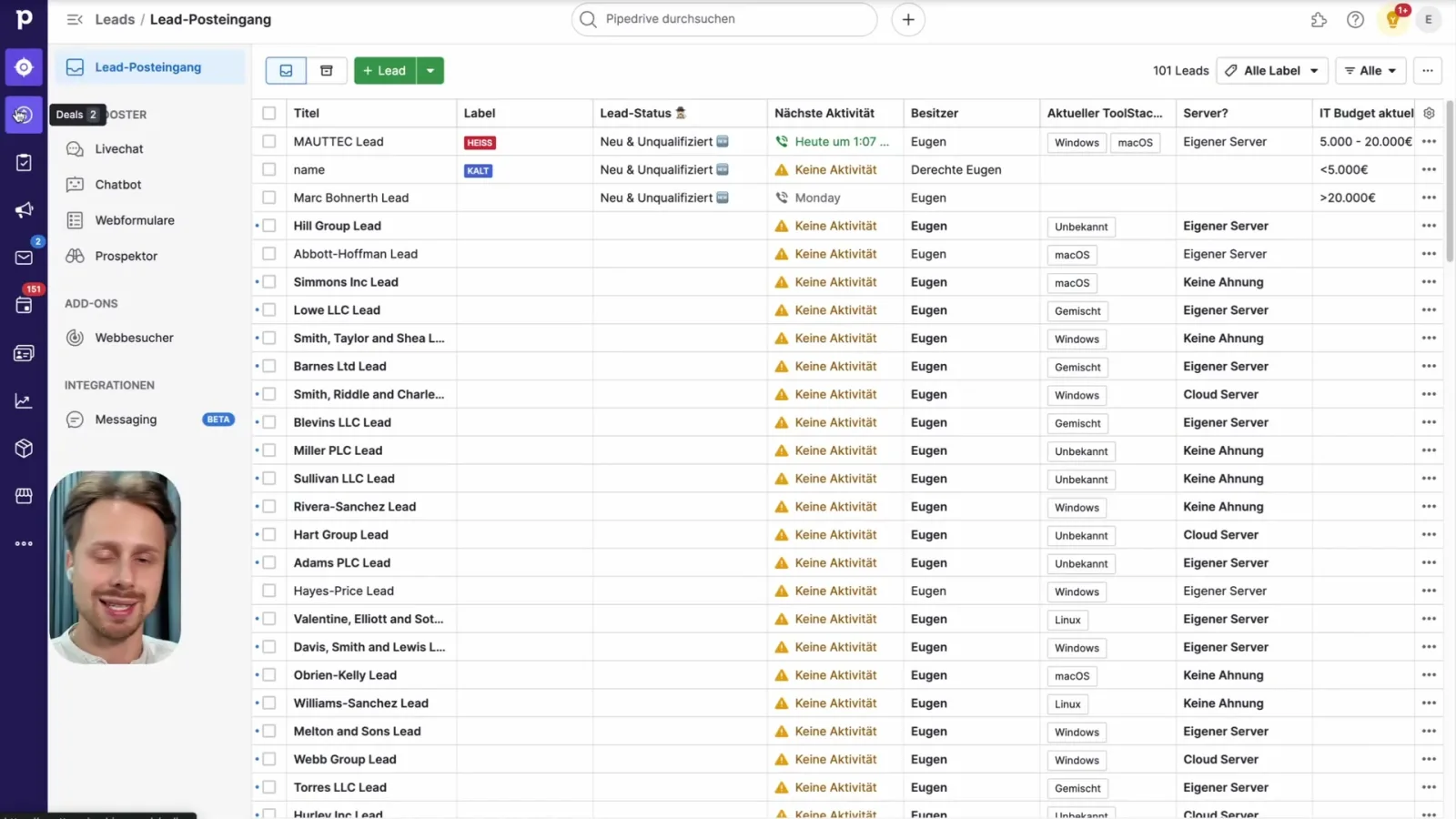Click Williams-Sanchez Lead title

pos(360,703)
